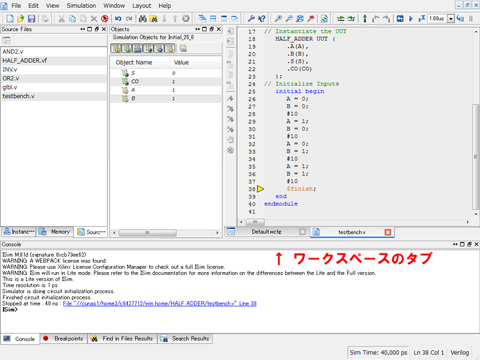Expand the Source Files panel options arrows
The height and width of the screenshot is (360, 480).
(82, 29)
